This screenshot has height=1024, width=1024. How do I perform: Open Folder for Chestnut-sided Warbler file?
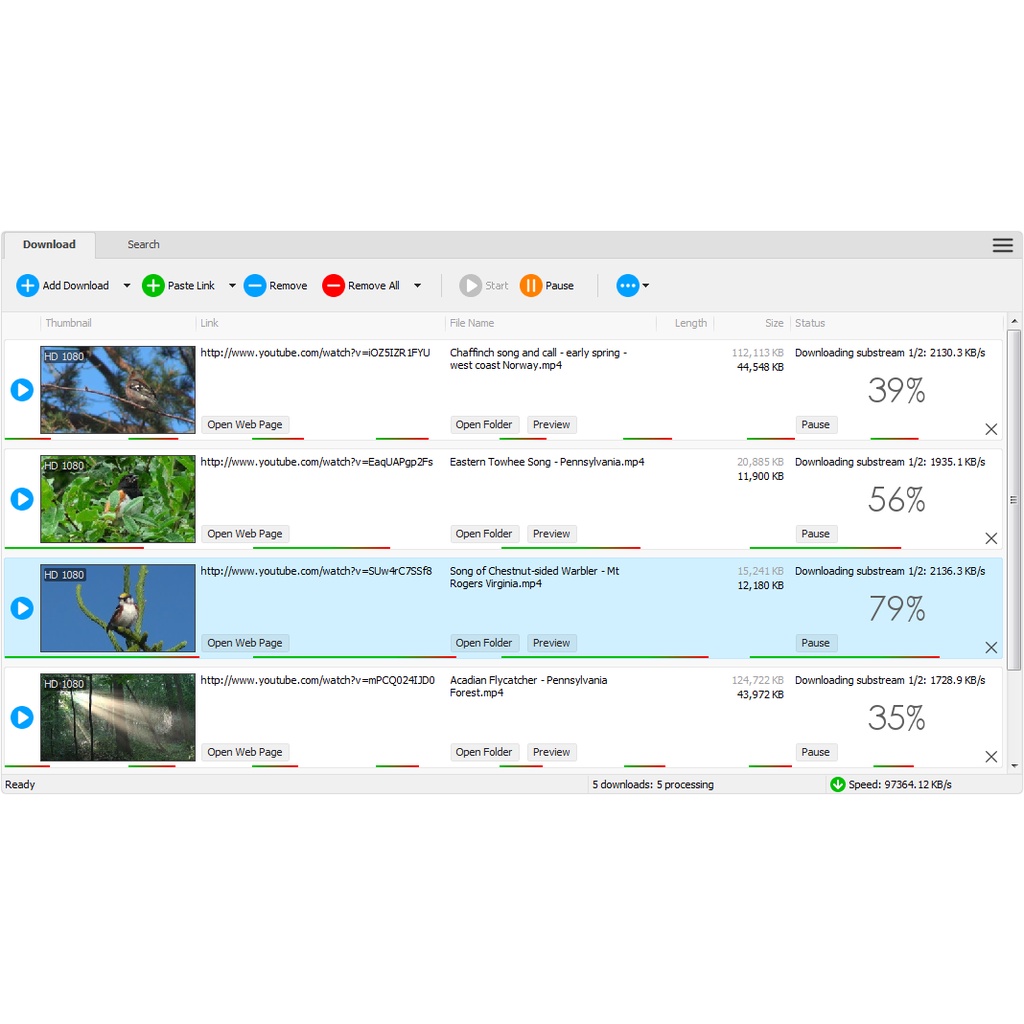click(x=484, y=643)
